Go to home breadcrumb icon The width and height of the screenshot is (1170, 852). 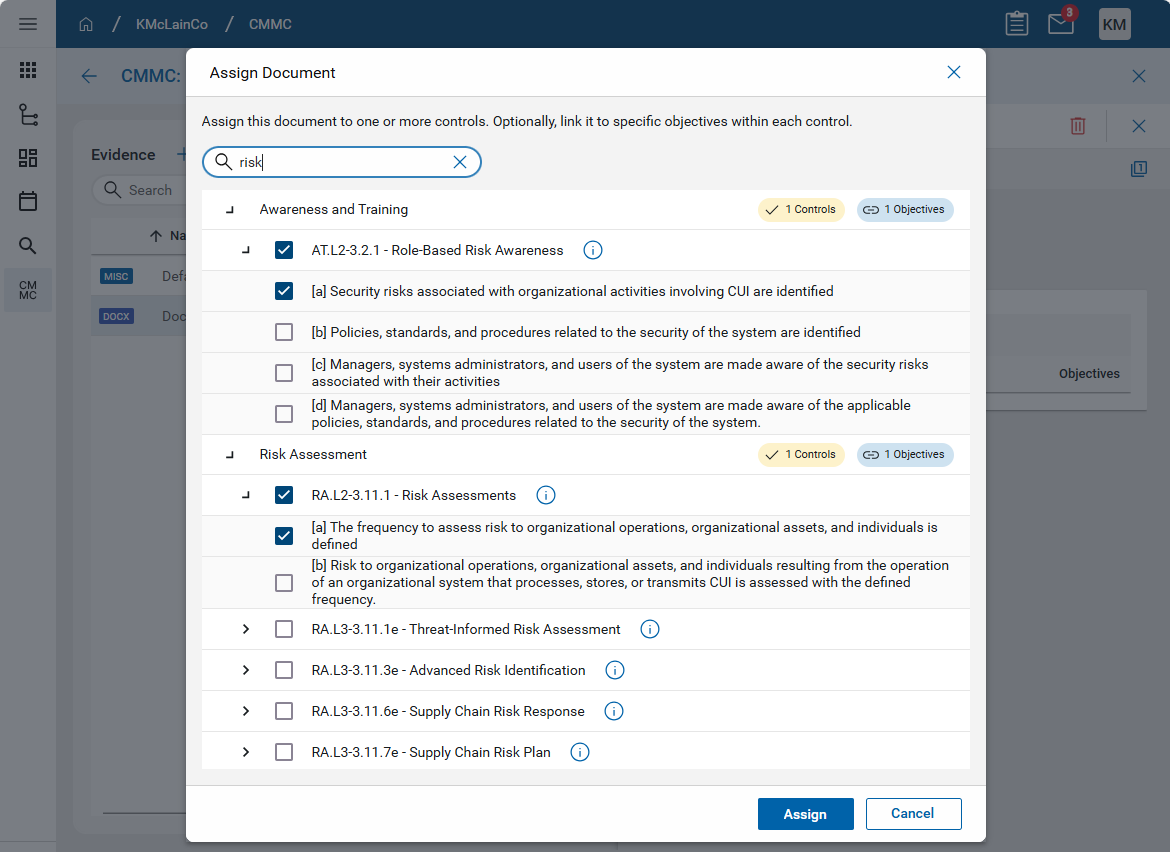[86, 24]
